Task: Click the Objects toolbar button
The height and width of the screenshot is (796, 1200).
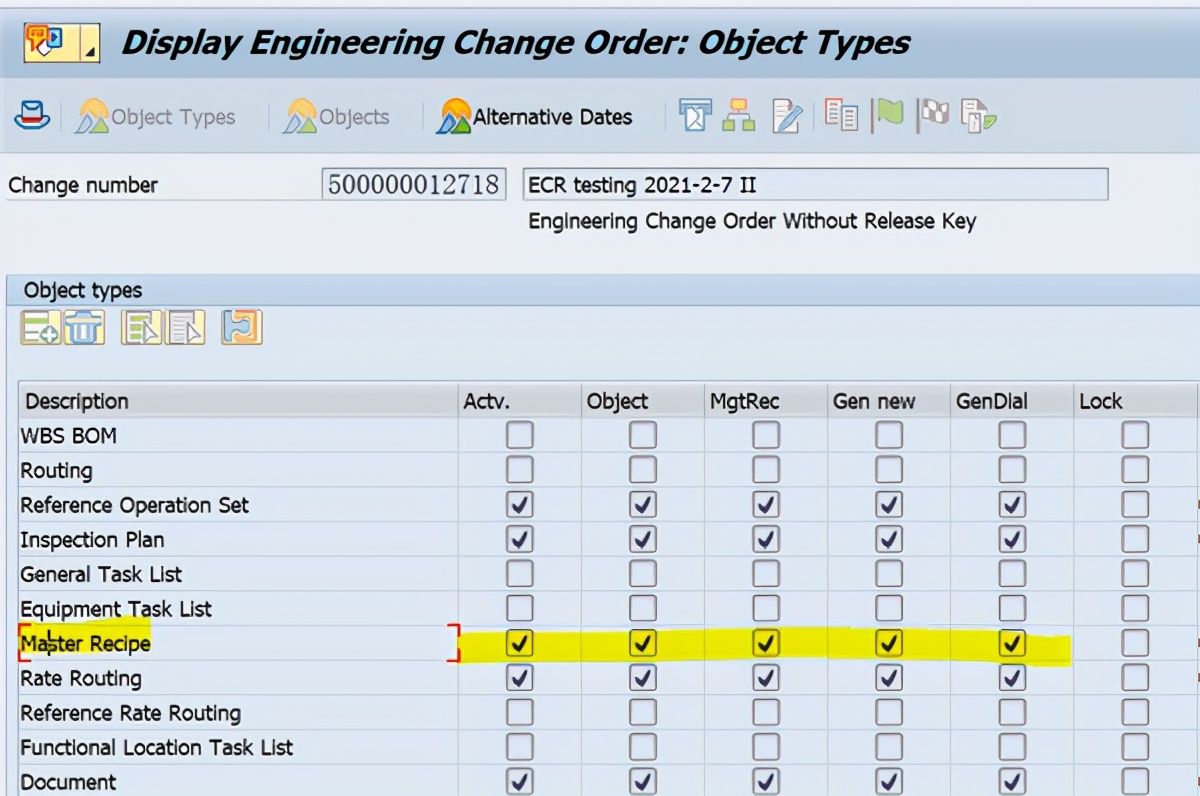Action: 337,117
